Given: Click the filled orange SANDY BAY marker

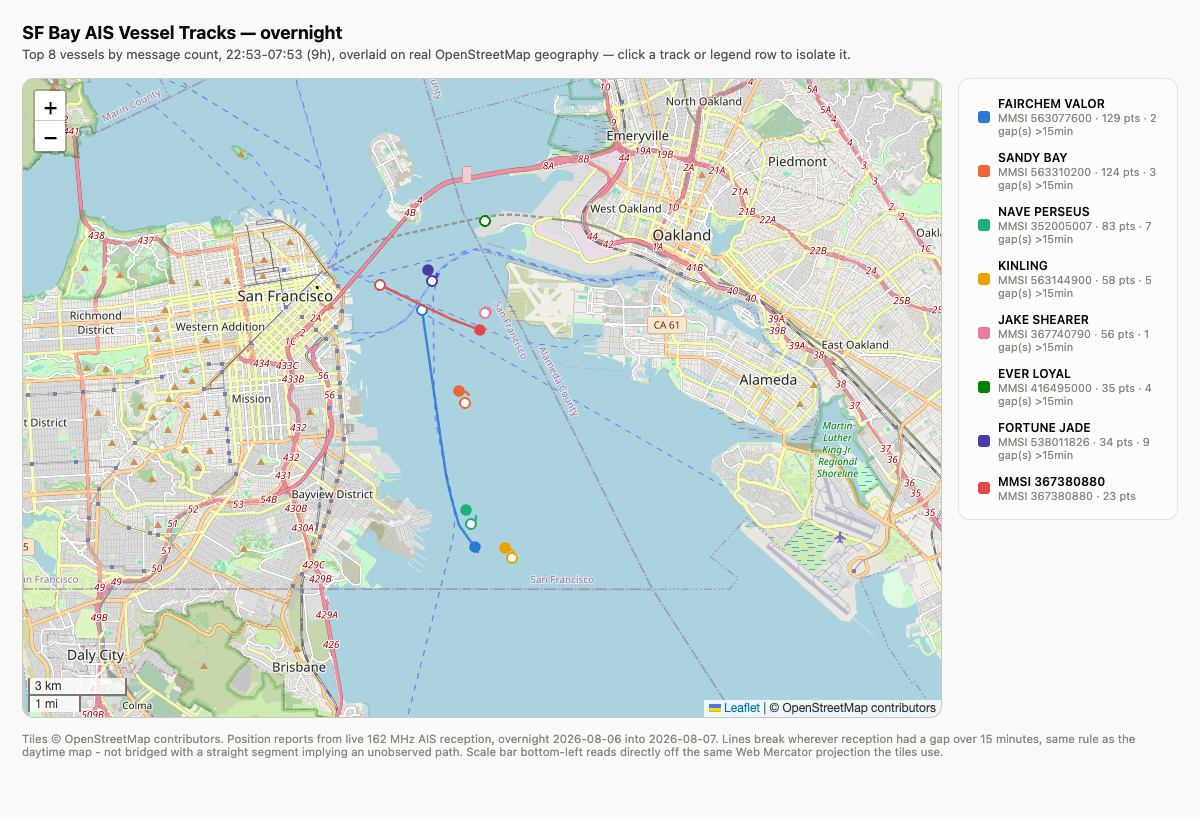Looking at the screenshot, I should point(459,391).
